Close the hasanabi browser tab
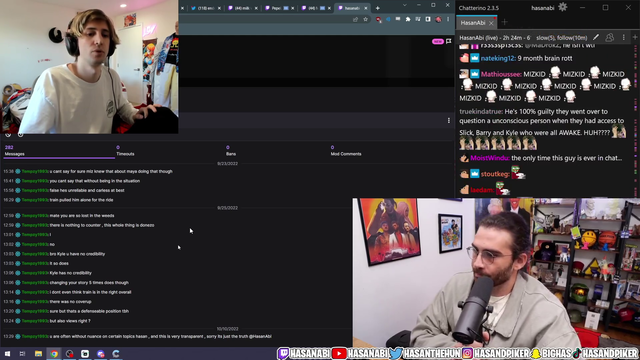This screenshot has height=360, width=640. coord(366,8)
